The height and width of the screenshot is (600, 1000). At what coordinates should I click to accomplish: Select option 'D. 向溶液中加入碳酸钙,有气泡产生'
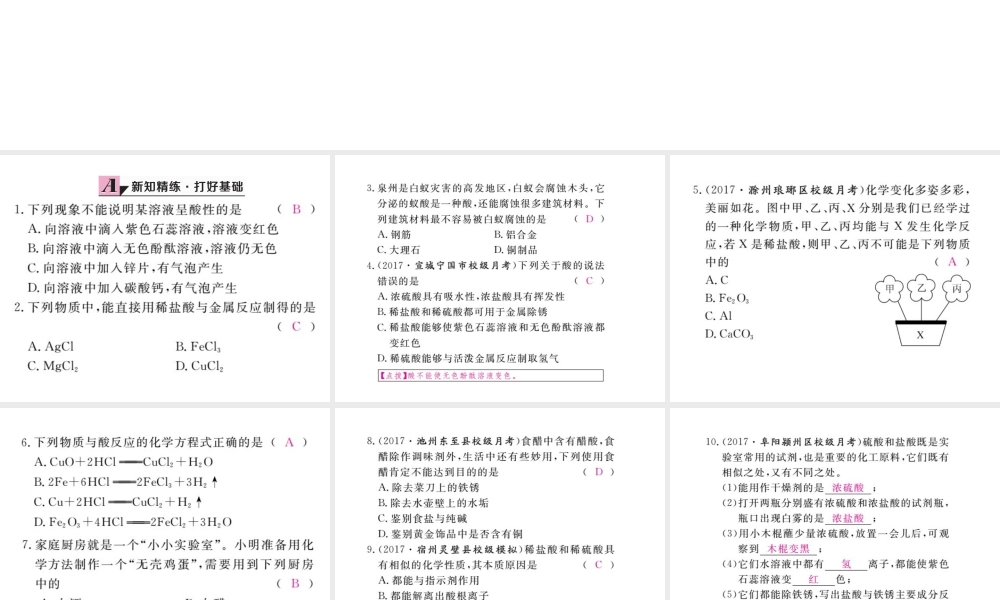point(132,288)
